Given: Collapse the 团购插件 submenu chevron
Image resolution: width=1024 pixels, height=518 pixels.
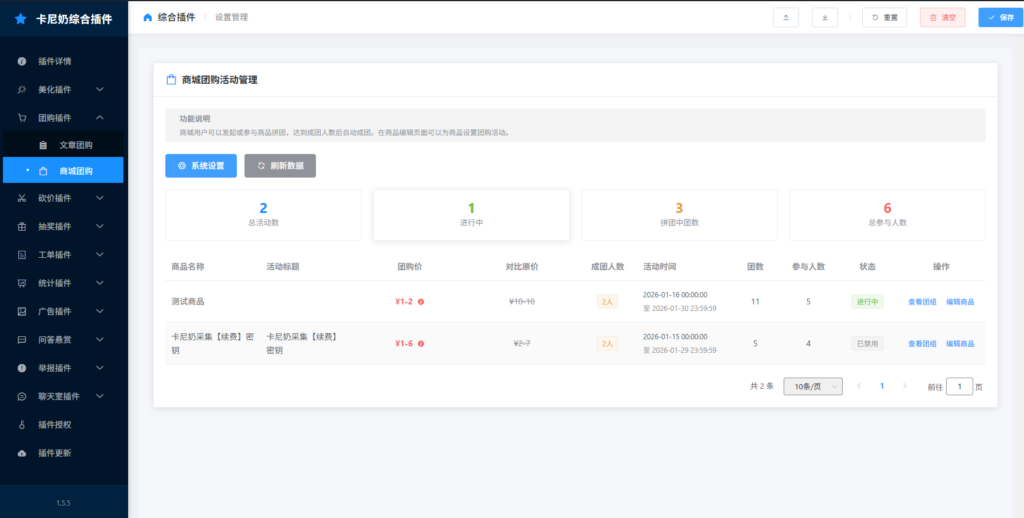Looking at the screenshot, I should pos(100,118).
